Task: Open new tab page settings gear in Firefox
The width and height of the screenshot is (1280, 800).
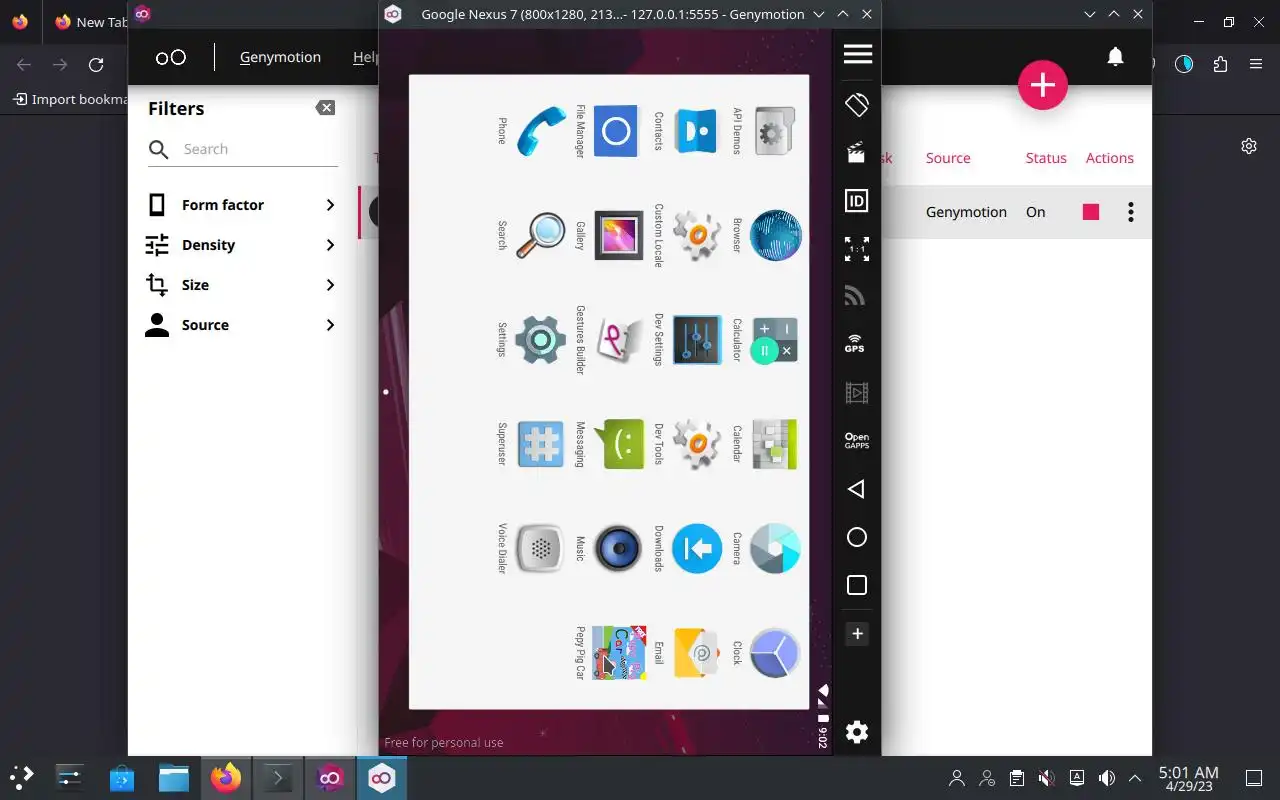Action: [1249, 146]
